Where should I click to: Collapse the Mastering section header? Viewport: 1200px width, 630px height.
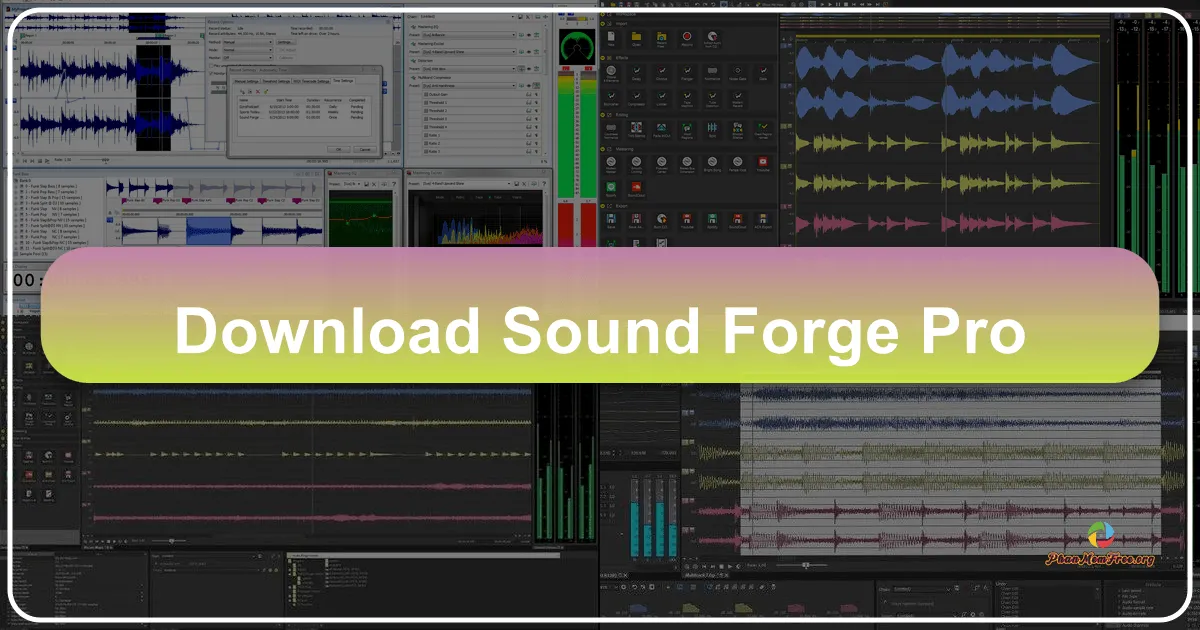tap(604, 150)
